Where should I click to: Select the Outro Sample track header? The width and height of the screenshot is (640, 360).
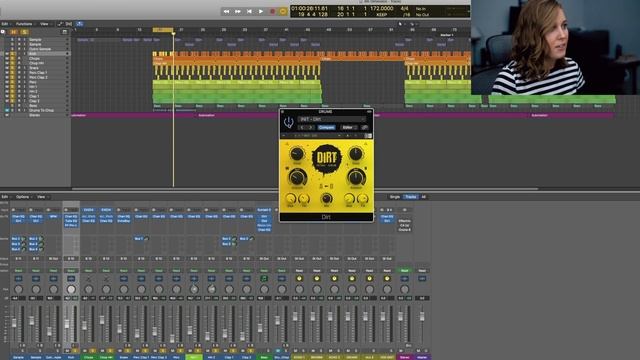tap(40, 49)
